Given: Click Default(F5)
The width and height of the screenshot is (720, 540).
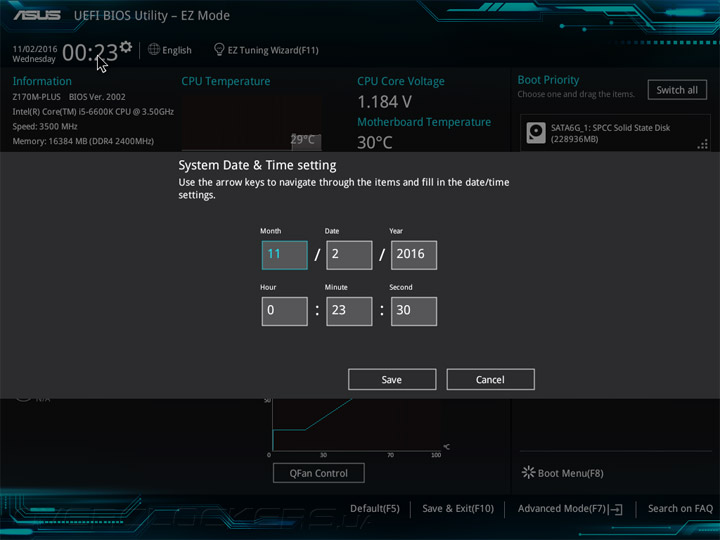Looking at the screenshot, I should coord(375,509).
